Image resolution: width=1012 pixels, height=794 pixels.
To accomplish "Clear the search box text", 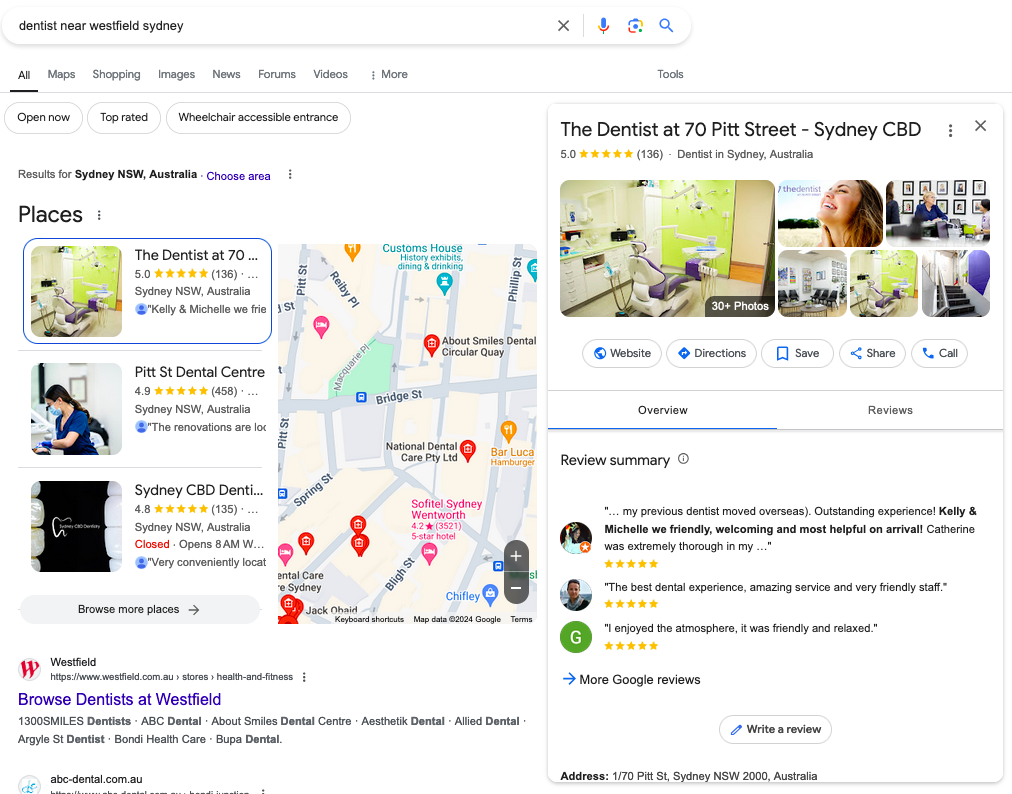I will click(x=563, y=26).
